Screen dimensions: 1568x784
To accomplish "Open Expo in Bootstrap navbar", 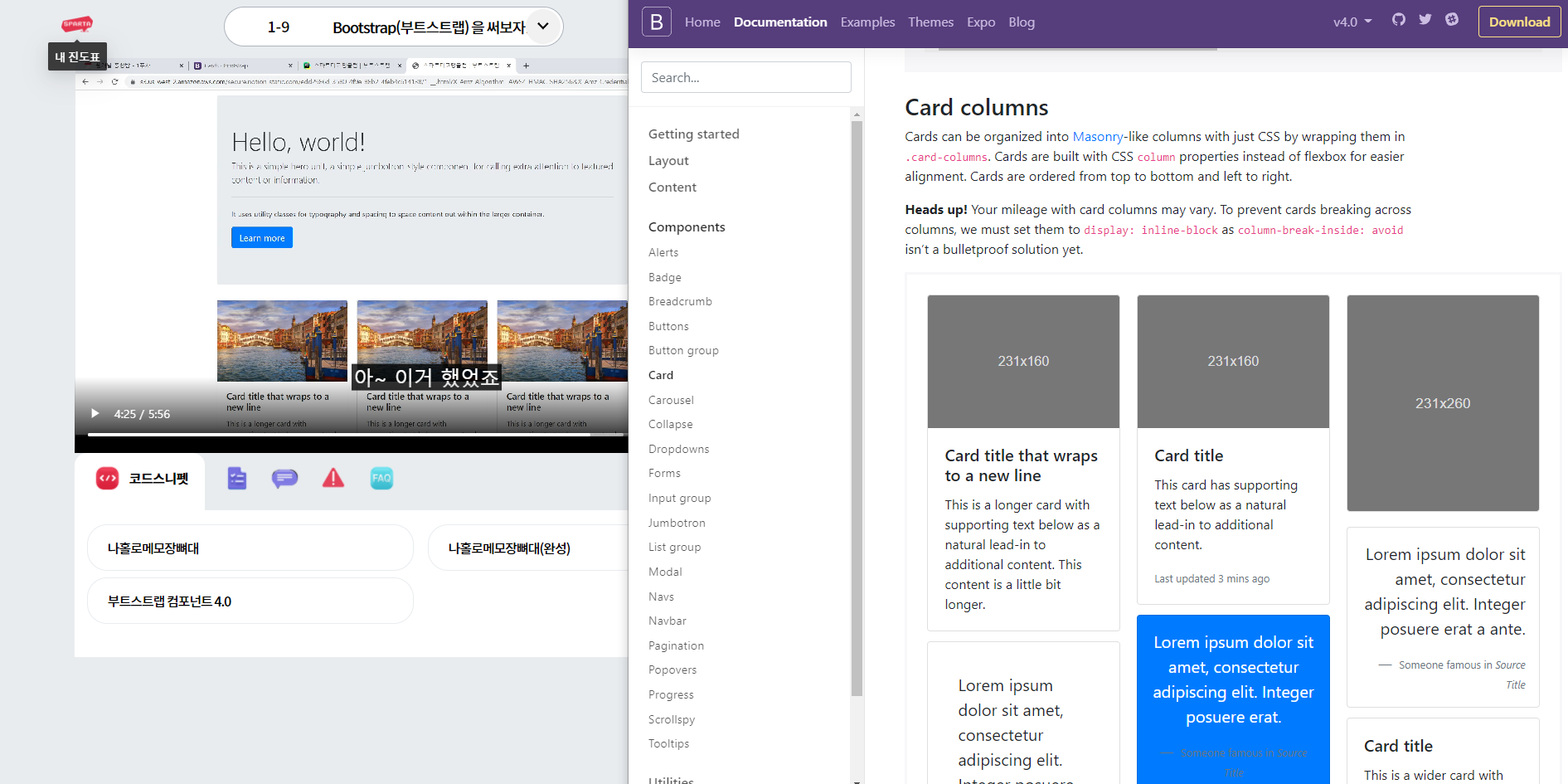I will coord(981,22).
